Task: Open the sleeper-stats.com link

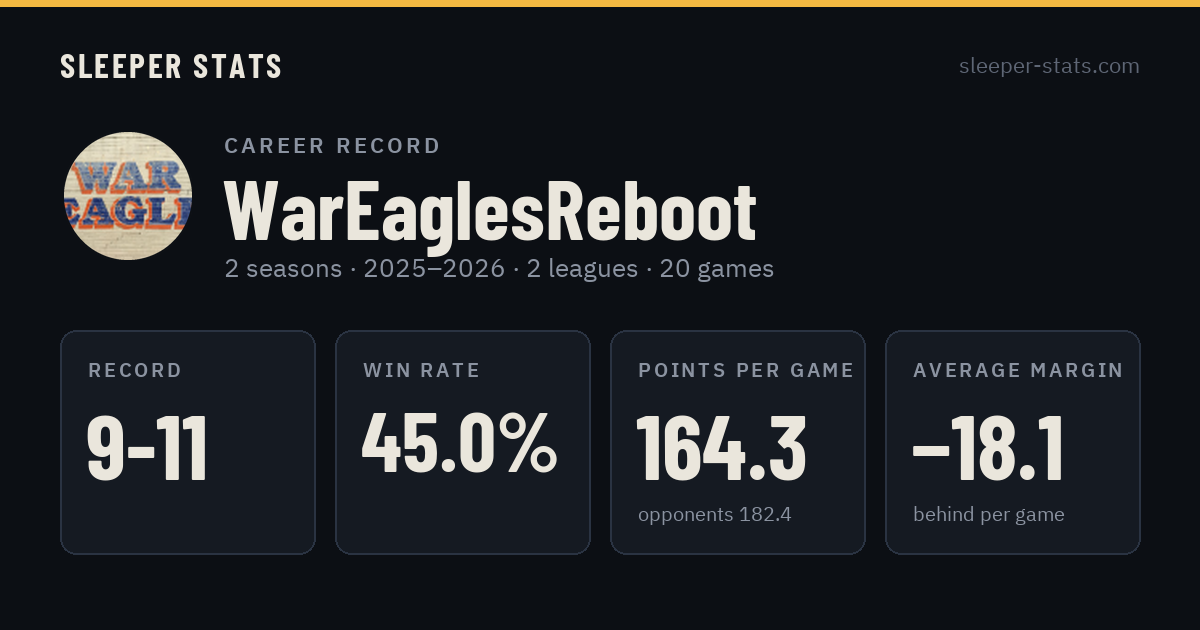Action: (x=1049, y=66)
